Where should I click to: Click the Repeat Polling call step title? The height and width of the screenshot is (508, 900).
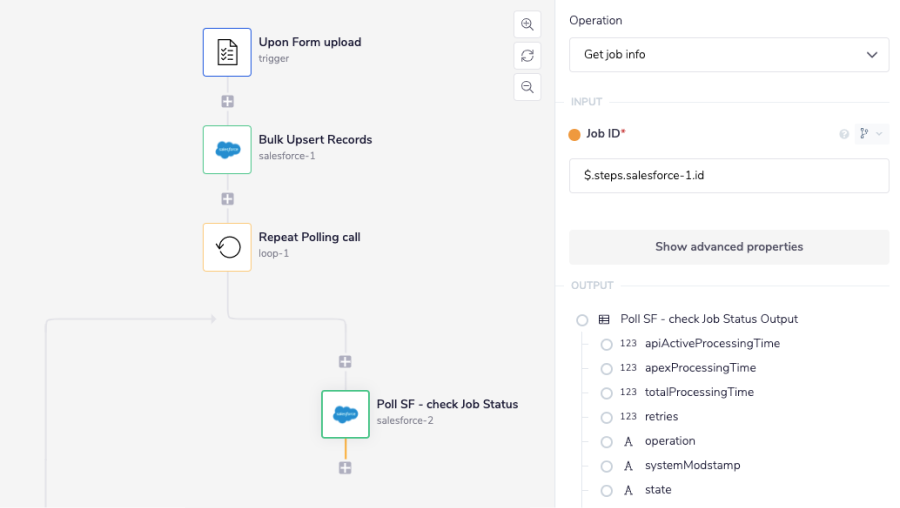[309, 237]
